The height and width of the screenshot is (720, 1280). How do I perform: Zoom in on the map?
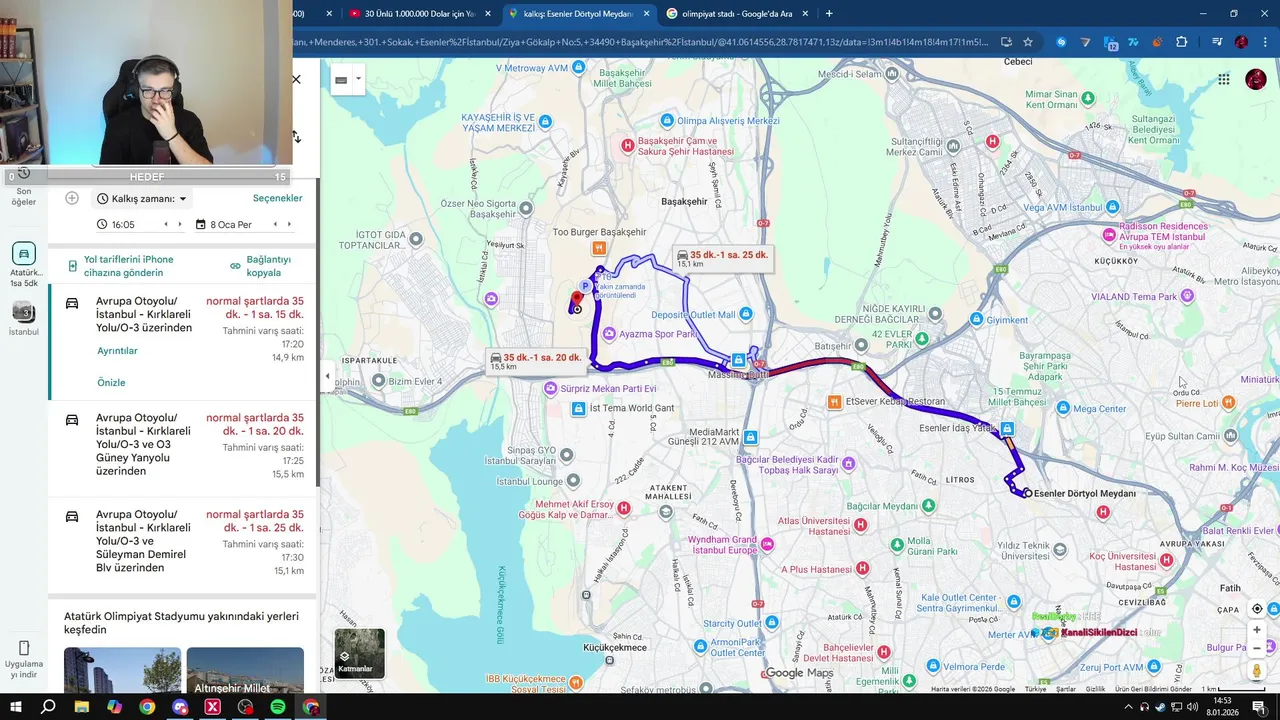1257,630
